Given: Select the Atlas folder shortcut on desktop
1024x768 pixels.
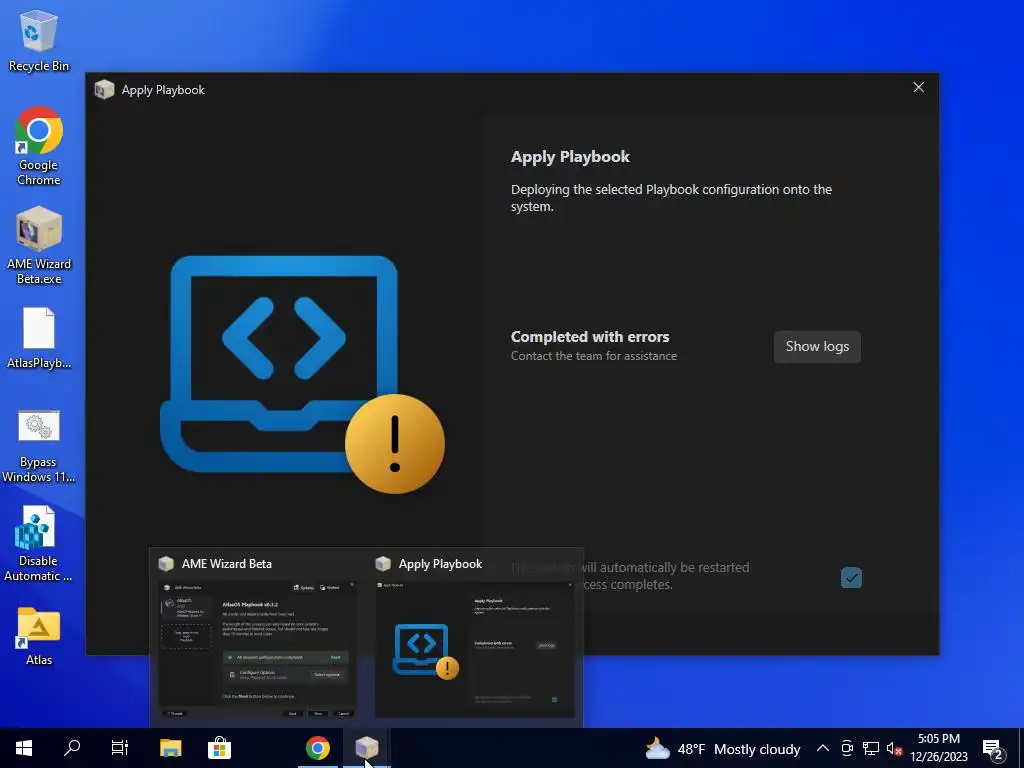Looking at the screenshot, I should pyautogui.click(x=39, y=637).
